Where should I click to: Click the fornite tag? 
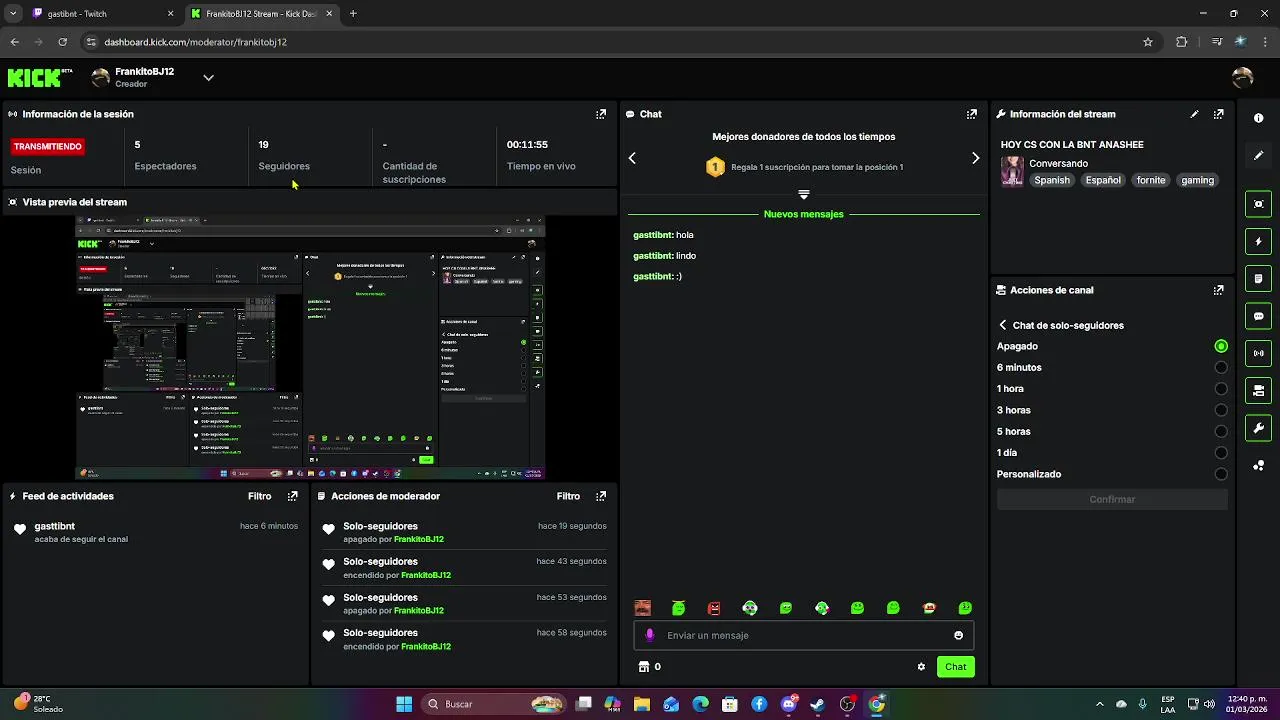point(1151,180)
